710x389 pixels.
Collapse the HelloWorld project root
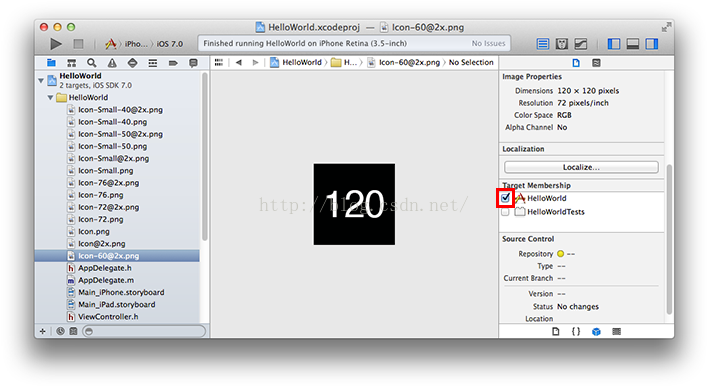41,80
